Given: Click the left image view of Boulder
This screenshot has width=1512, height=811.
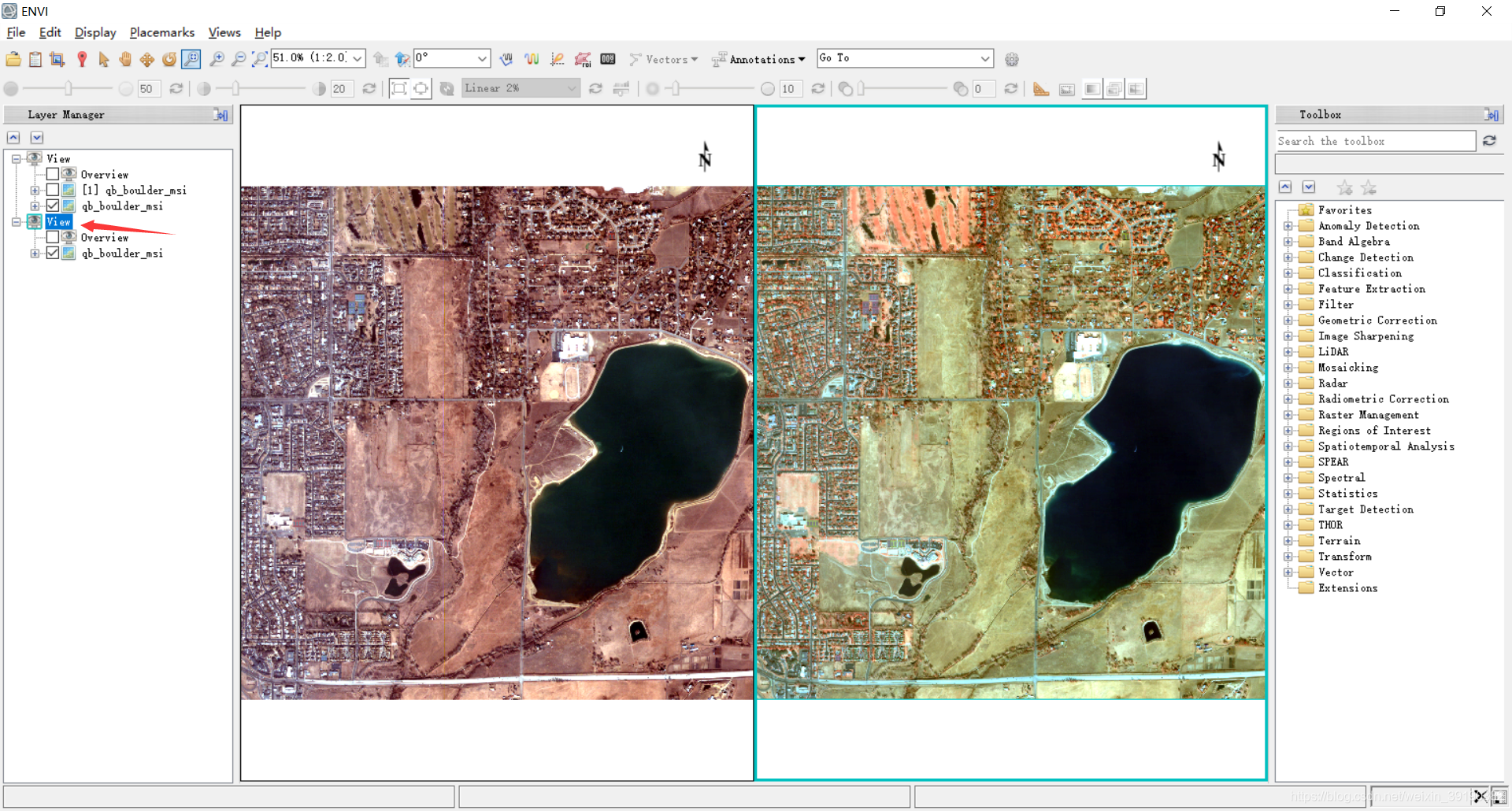Looking at the screenshot, I should point(497,443).
